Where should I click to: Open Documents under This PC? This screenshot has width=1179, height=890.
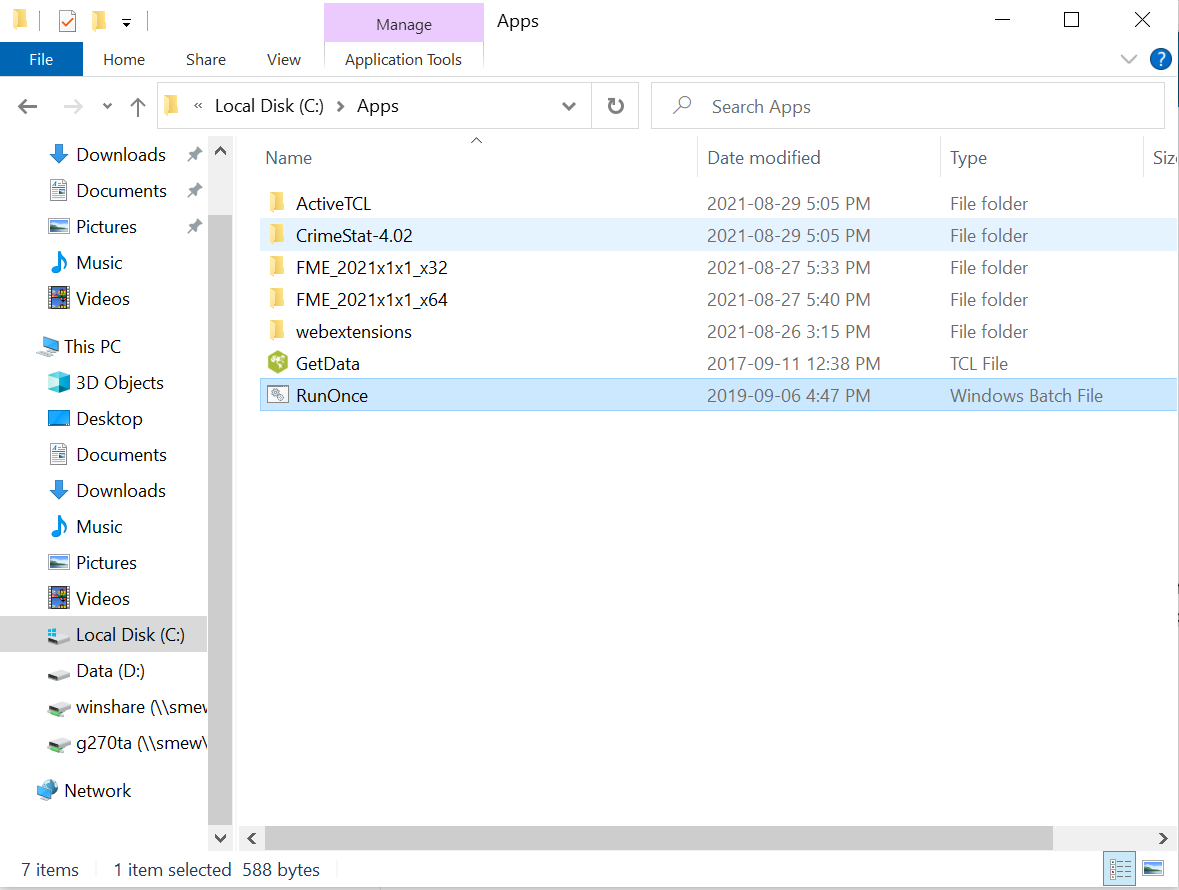[x=121, y=455]
